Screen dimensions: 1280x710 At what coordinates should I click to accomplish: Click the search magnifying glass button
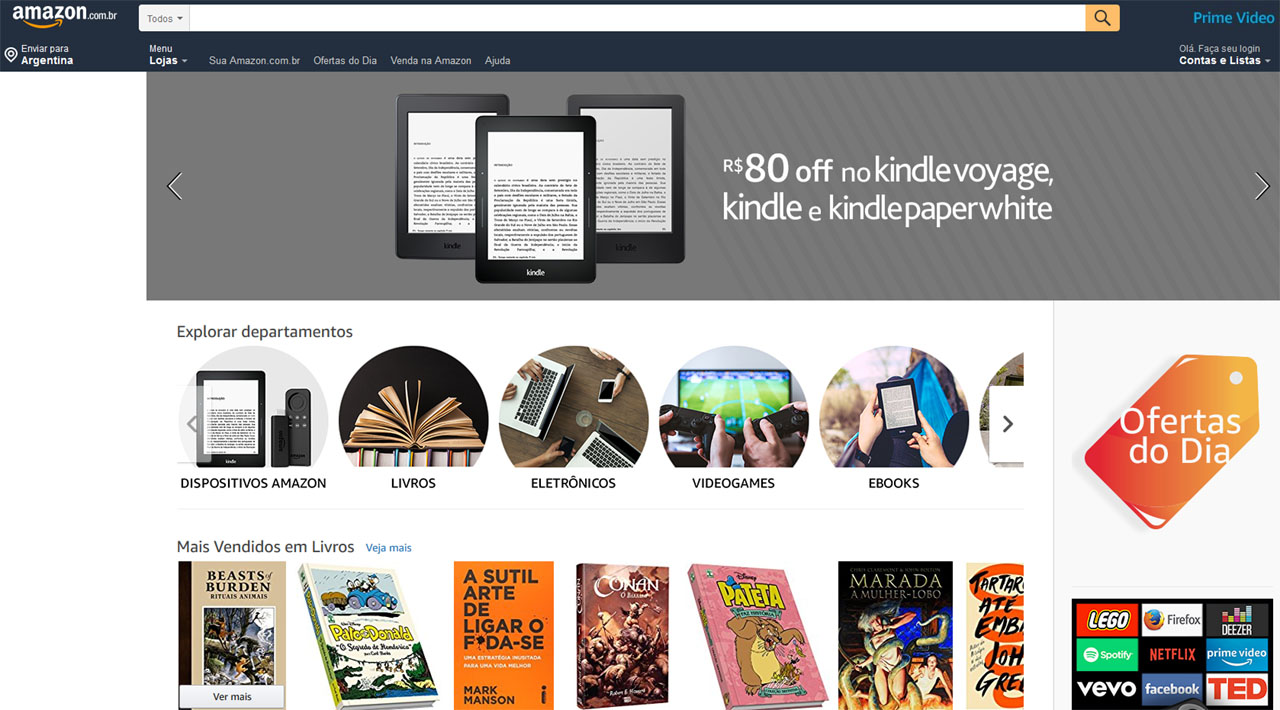click(1102, 18)
